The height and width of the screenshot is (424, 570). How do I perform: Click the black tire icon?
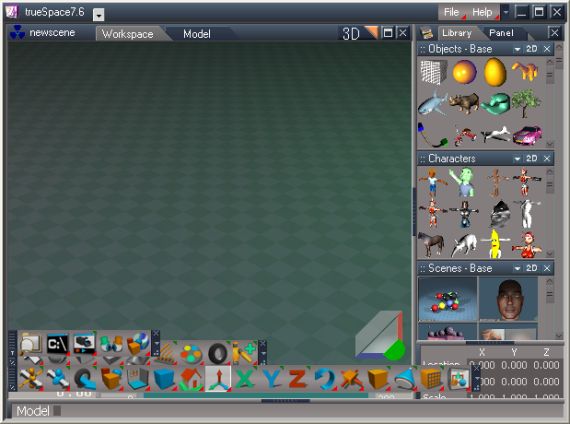coord(218,353)
